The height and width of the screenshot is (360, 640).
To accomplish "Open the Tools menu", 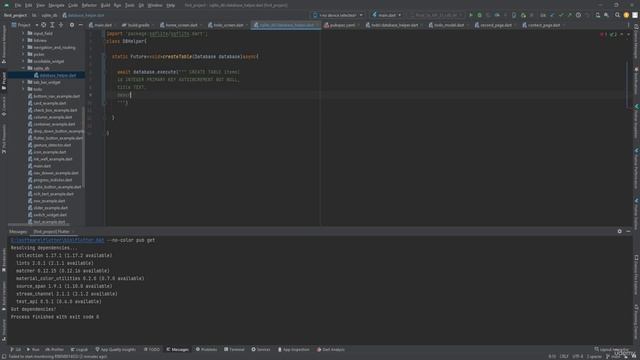I will pos(129,5).
